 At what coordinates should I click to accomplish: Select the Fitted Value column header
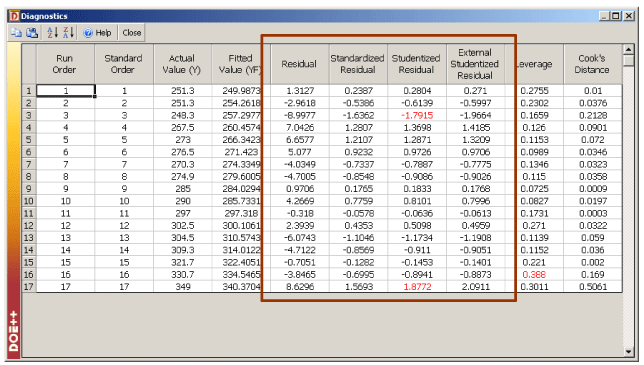[240, 64]
